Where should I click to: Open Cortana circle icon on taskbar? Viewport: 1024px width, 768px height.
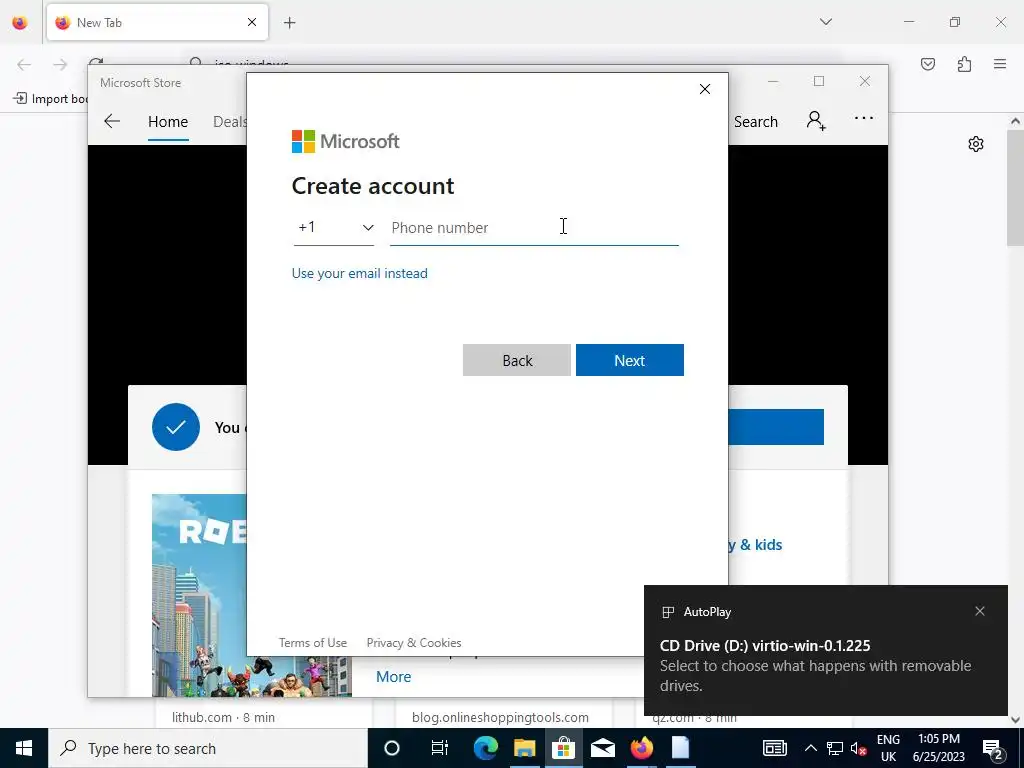[x=391, y=748]
